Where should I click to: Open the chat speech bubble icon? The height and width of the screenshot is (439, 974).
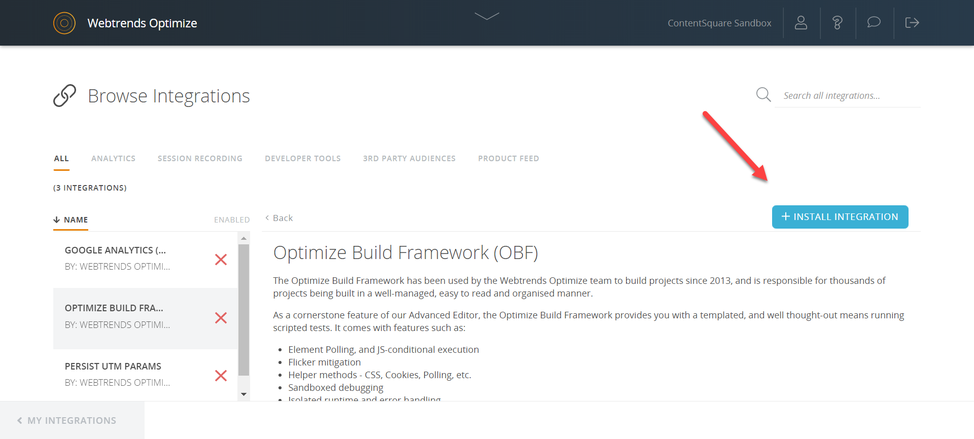(x=874, y=23)
